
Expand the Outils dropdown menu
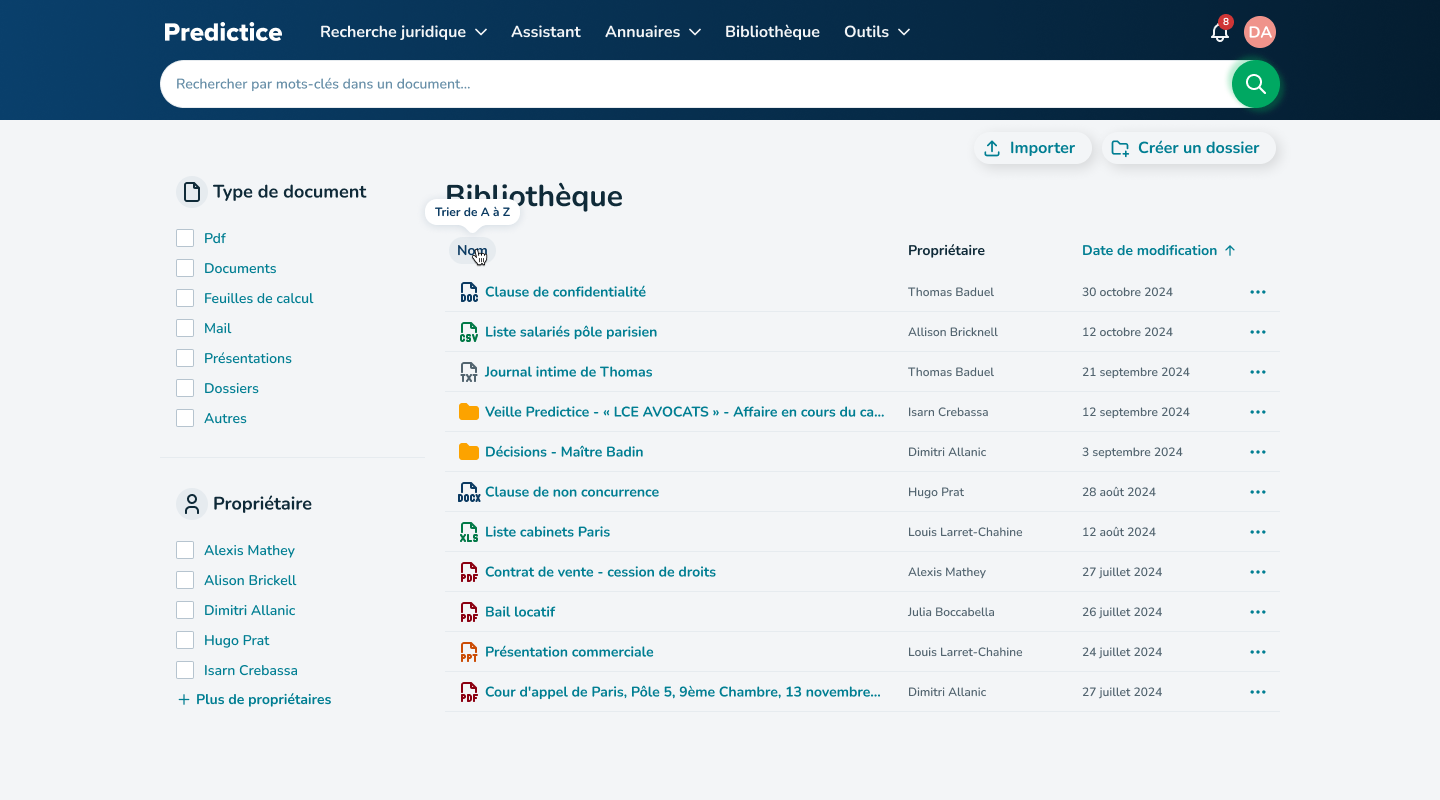(877, 32)
